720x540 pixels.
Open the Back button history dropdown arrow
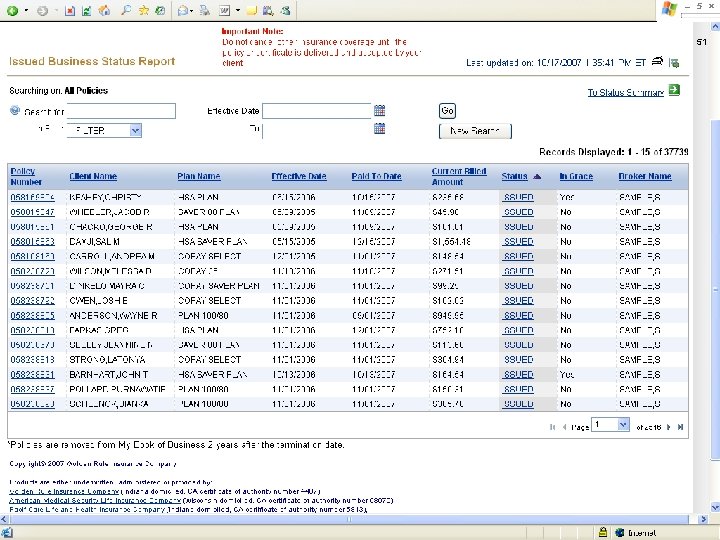pyautogui.click(x=26, y=11)
